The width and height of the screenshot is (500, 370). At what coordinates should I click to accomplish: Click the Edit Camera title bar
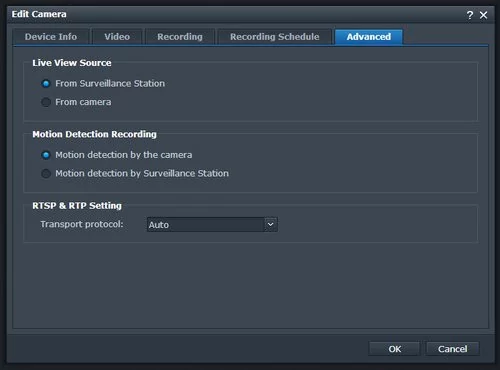[233, 15]
